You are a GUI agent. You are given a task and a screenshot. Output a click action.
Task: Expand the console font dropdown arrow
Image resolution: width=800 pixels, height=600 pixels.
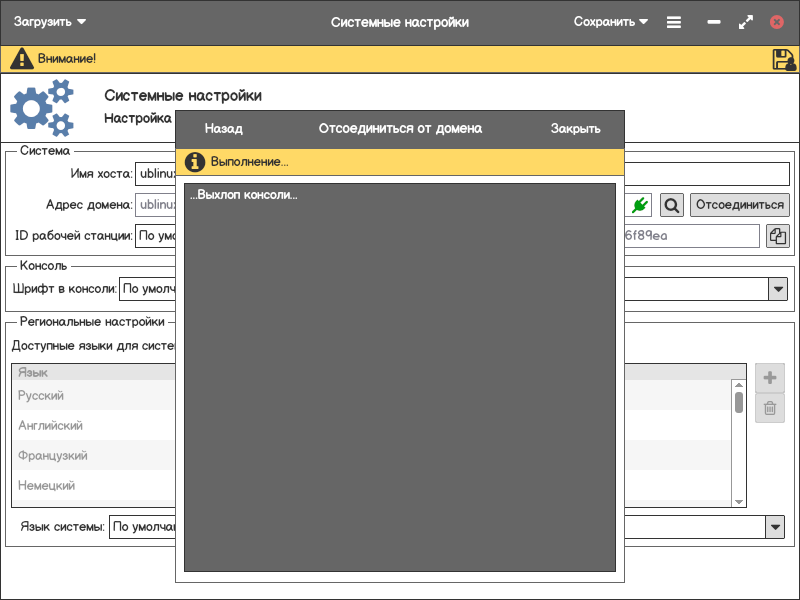[x=778, y=289]
